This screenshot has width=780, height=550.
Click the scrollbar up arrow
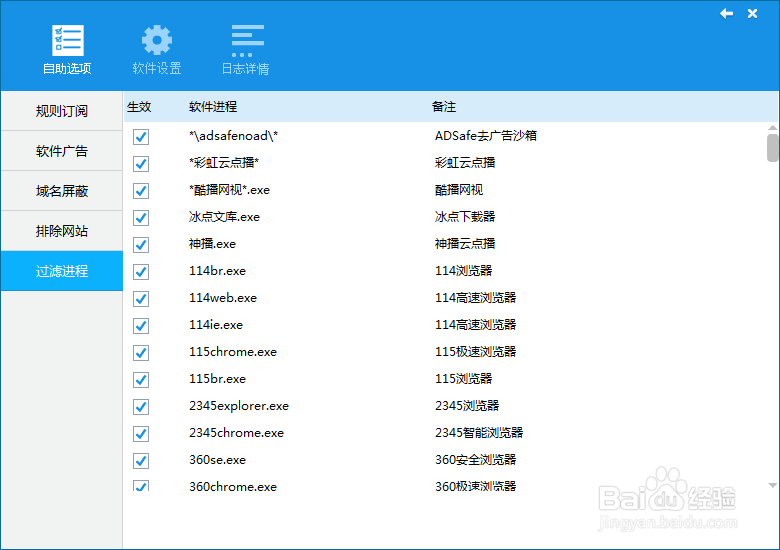click(773, 128)
